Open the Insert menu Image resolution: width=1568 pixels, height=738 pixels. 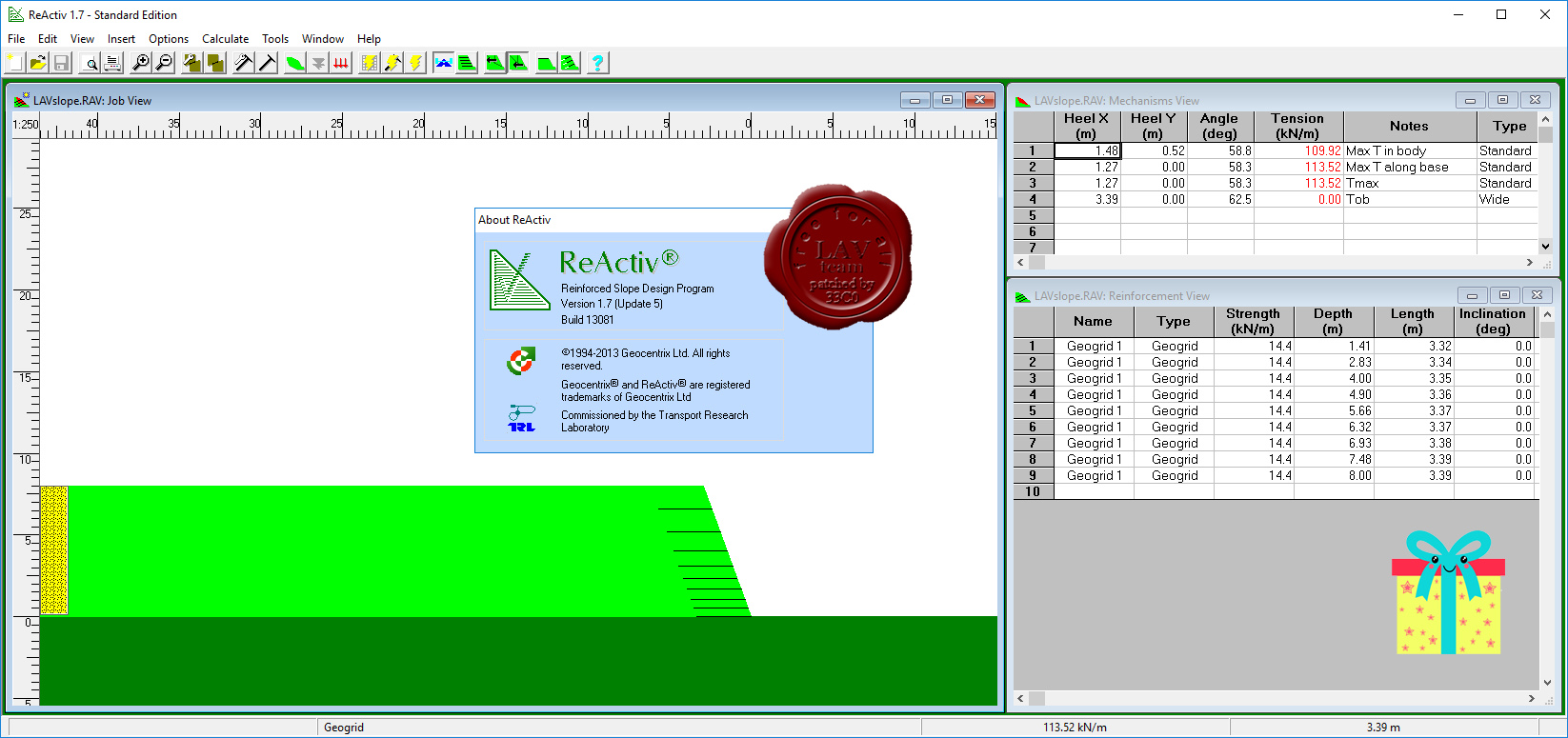pyautogui.click(x=121, y=39)
